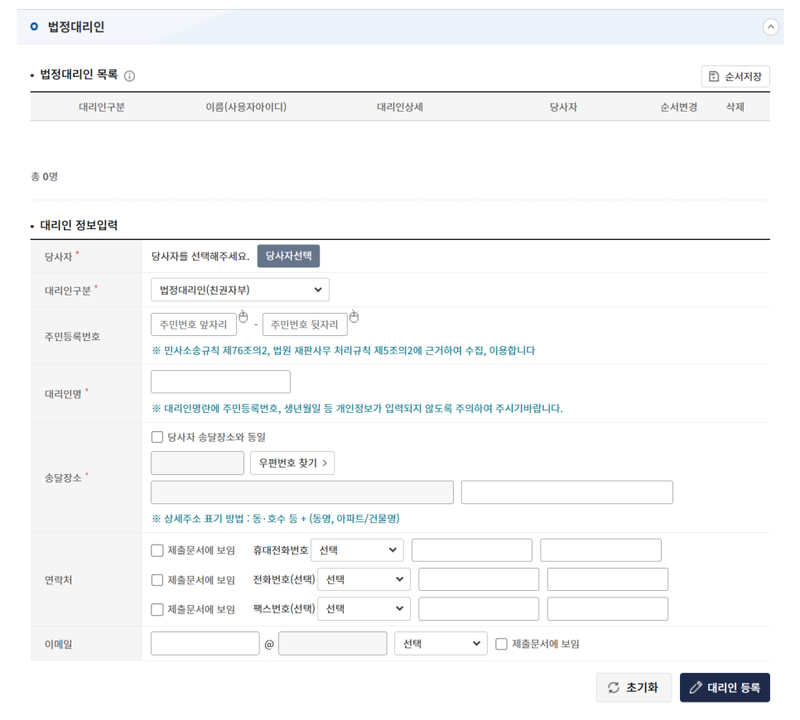Click the base address field

click(302, 492)
